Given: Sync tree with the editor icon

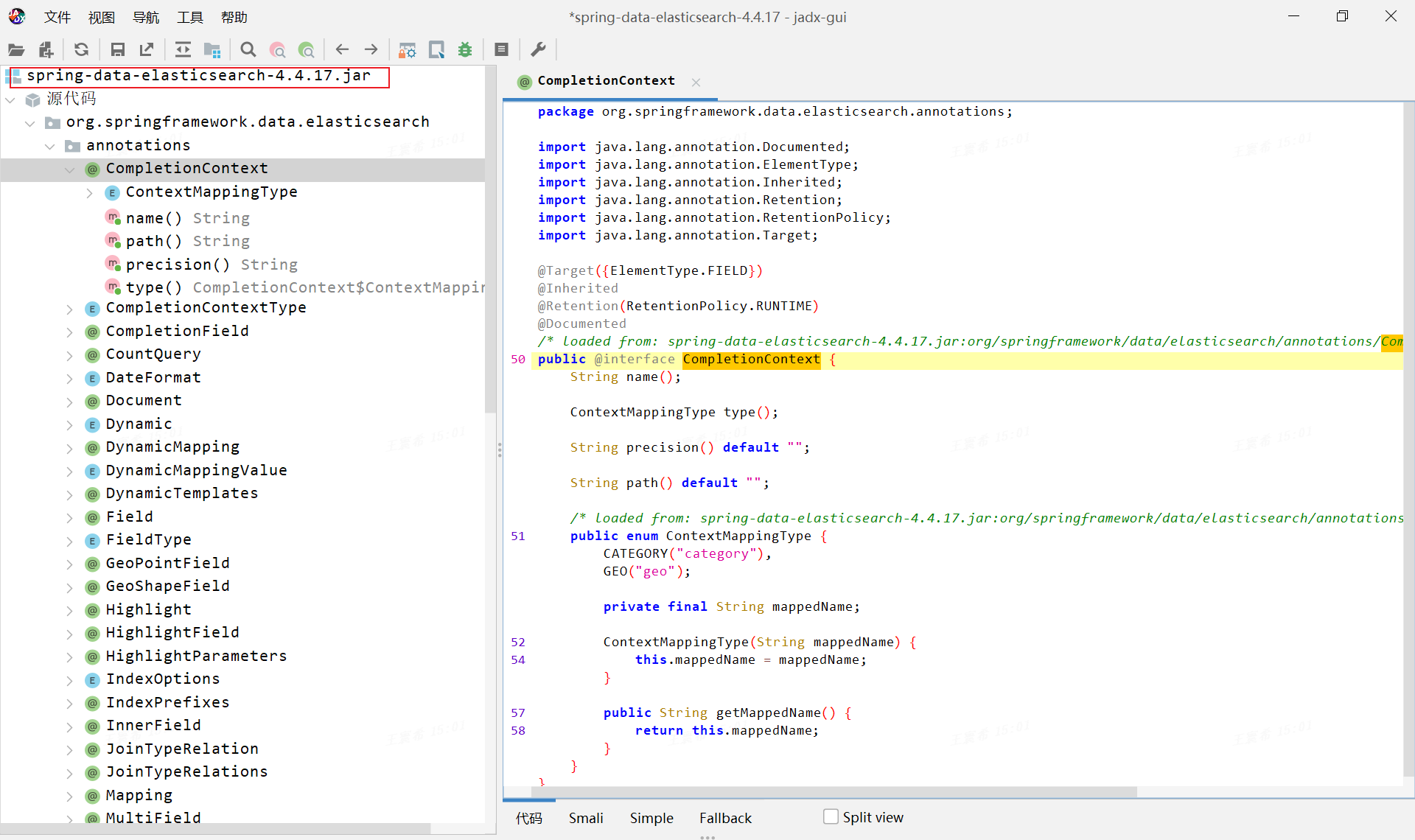Looking at the screenshot, I should [183, 49].
